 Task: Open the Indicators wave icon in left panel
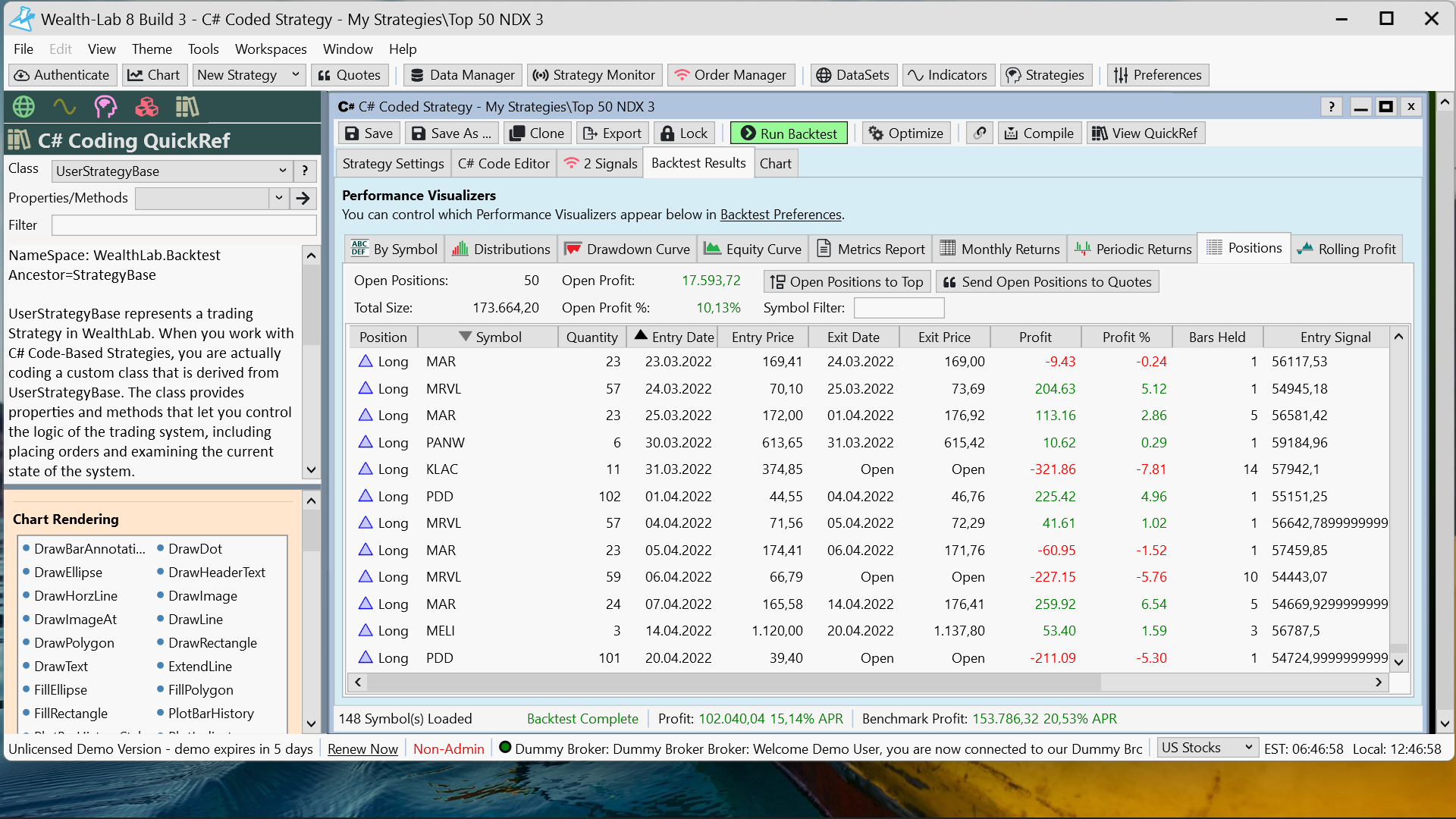coord(64,107)
